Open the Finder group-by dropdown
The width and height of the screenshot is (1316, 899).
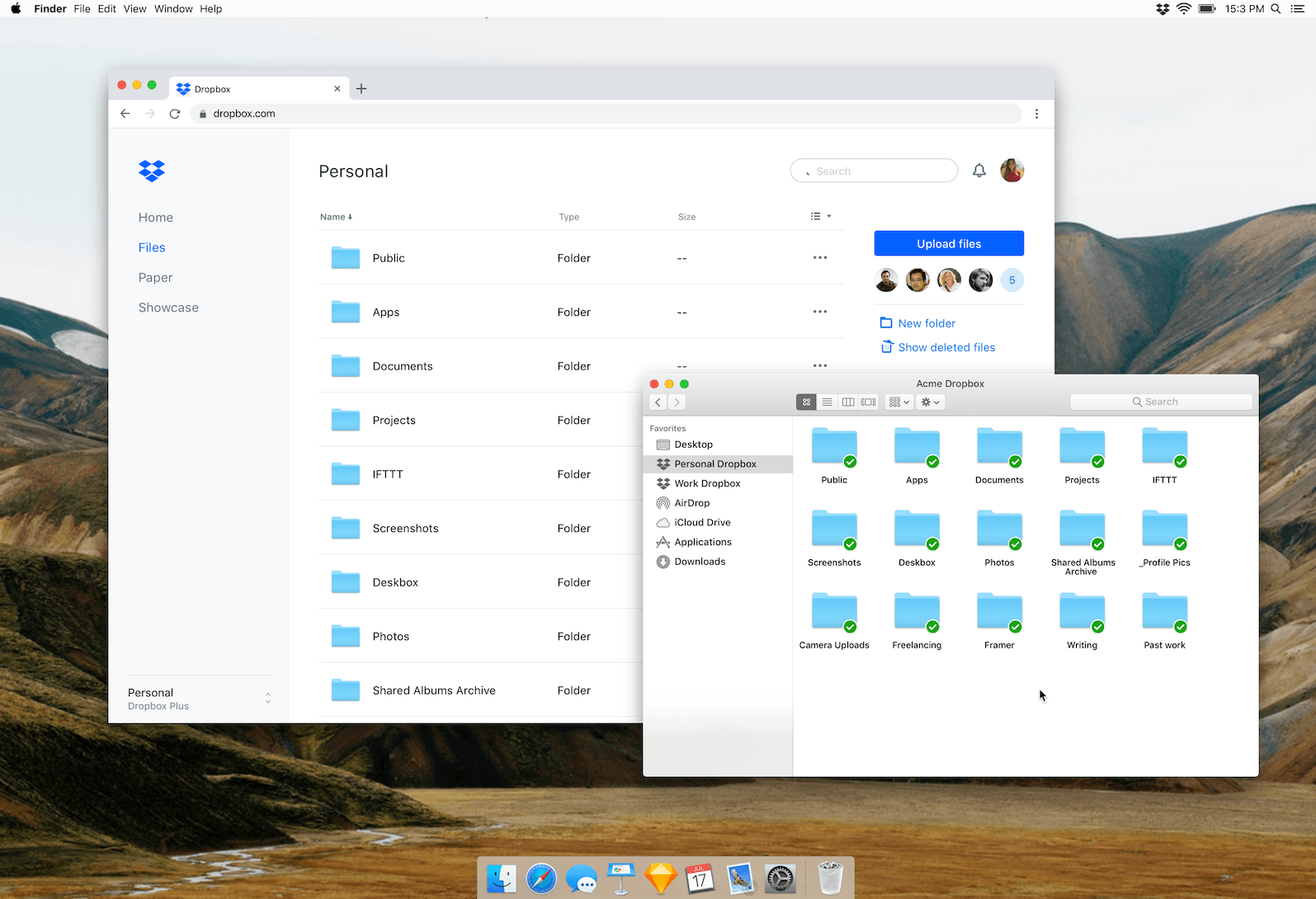pos(899,402)
